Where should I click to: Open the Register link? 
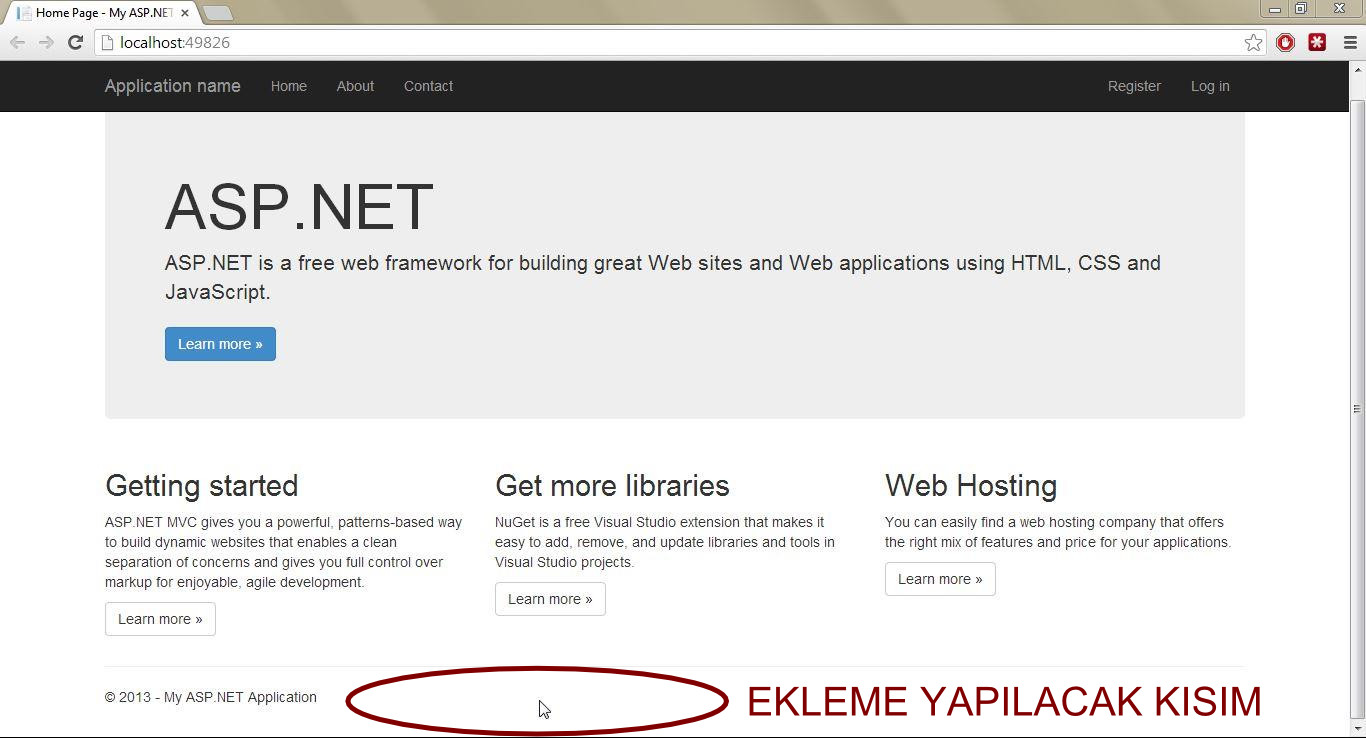tap(1134, 86)
